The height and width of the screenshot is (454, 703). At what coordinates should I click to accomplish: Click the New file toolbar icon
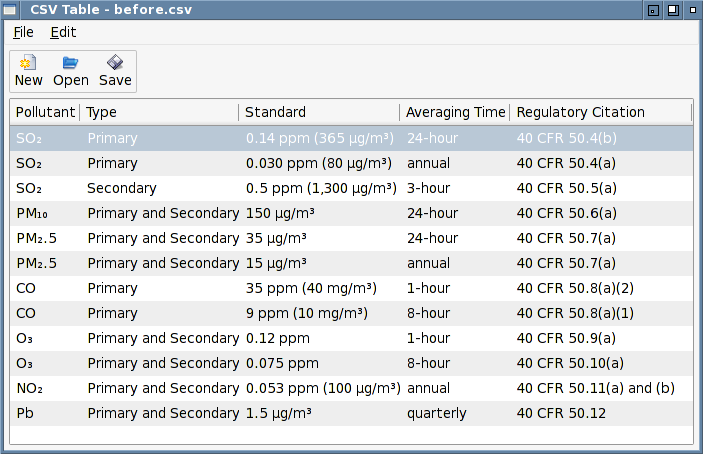[x=28, y=70]
